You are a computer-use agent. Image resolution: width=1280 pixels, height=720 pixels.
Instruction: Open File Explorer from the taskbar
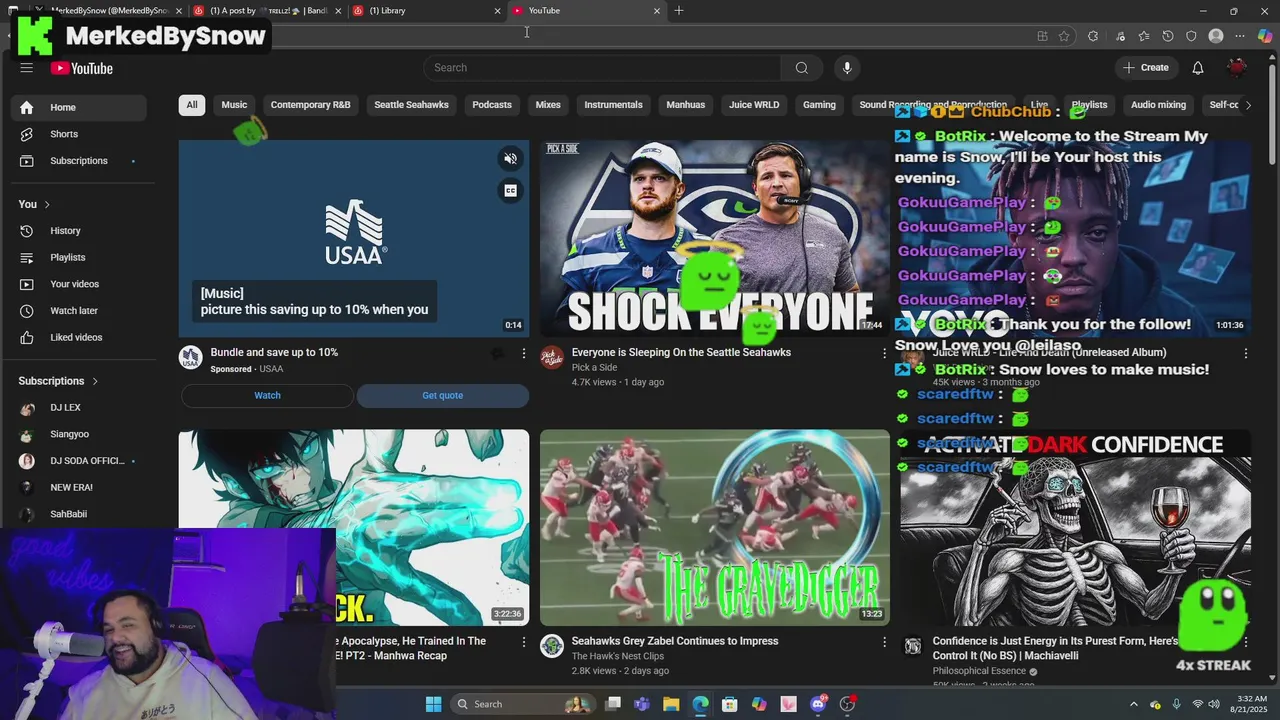[x=671, y=704]
